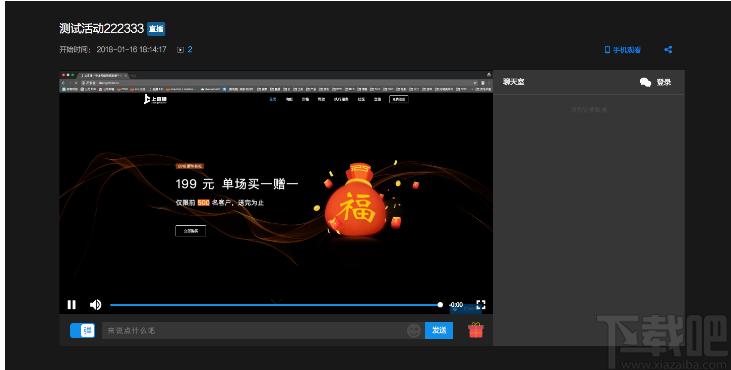Open the emoji picker smiley icon
Image resolution: width=731 pixels, height=370 pixels.
coord(414,330)
